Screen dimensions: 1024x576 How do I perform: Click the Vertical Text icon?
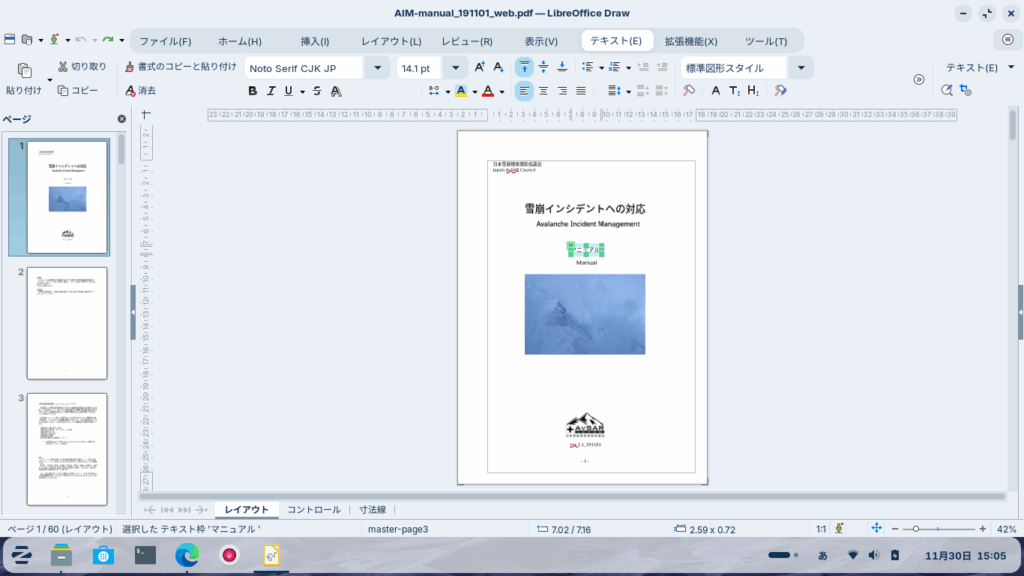pyautogui.click(x=734, y=91)
